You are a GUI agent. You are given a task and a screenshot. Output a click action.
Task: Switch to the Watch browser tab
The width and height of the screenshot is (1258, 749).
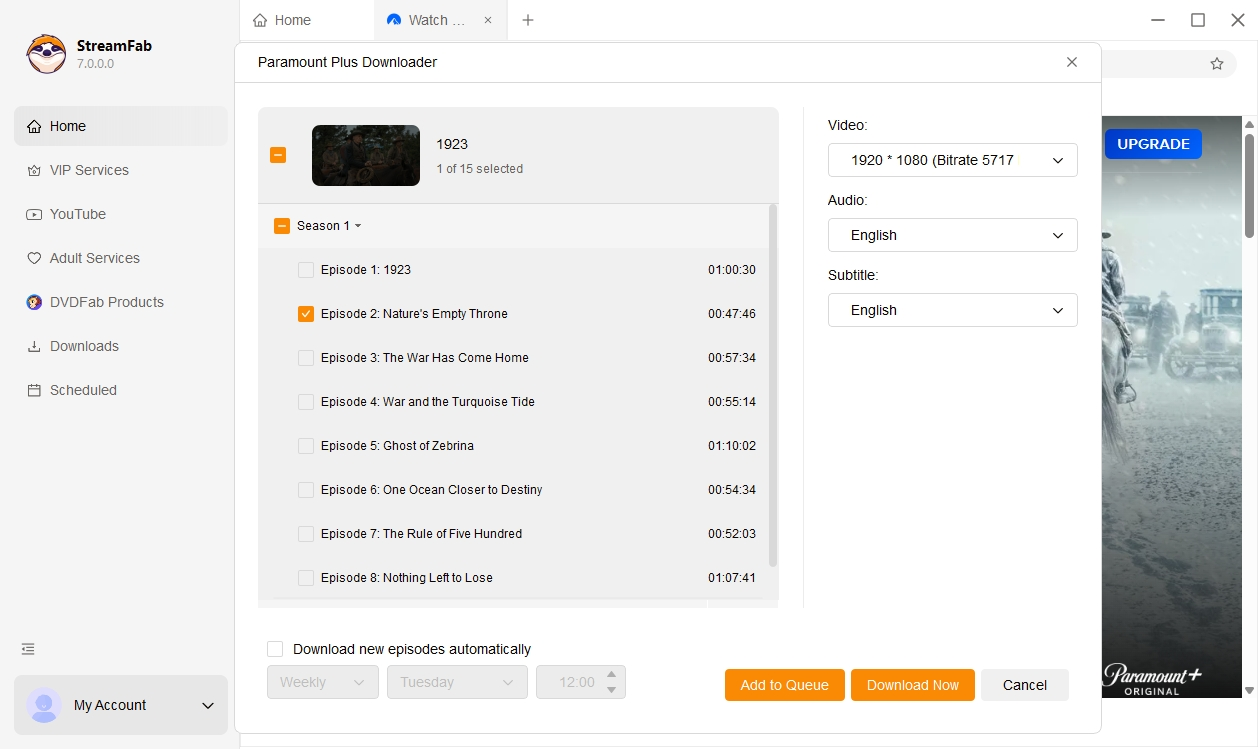(435, 20)
